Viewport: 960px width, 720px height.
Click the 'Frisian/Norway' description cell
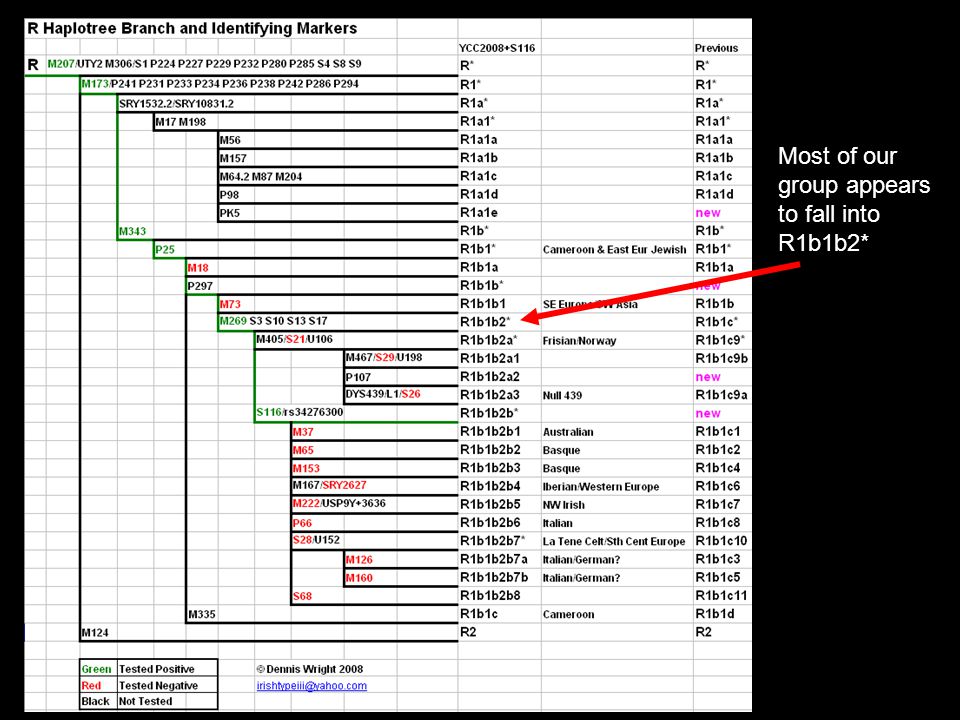coord(579,341)
